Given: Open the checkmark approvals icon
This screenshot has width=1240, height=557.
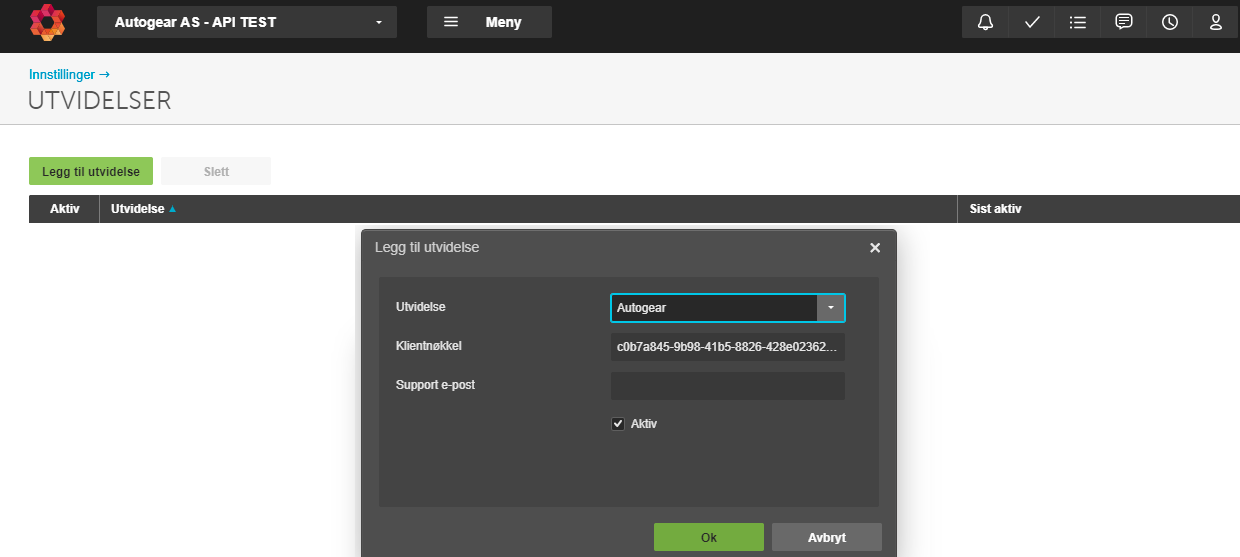Looking at the screenshot, I should (x=1031, y=22).
